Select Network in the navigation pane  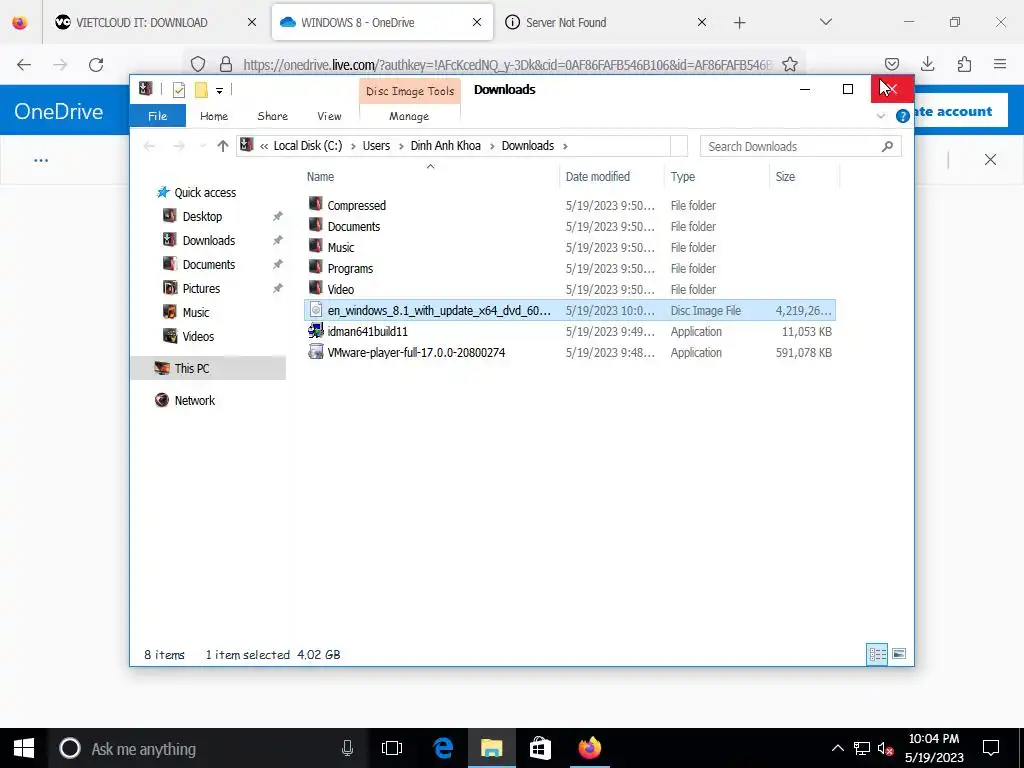(194, 400)
